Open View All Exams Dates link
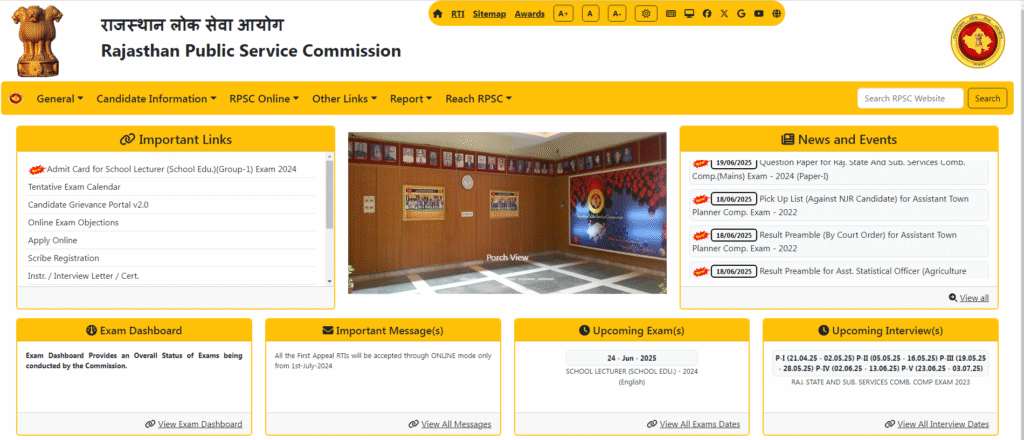1024x440 pixels. pos(699,424)
